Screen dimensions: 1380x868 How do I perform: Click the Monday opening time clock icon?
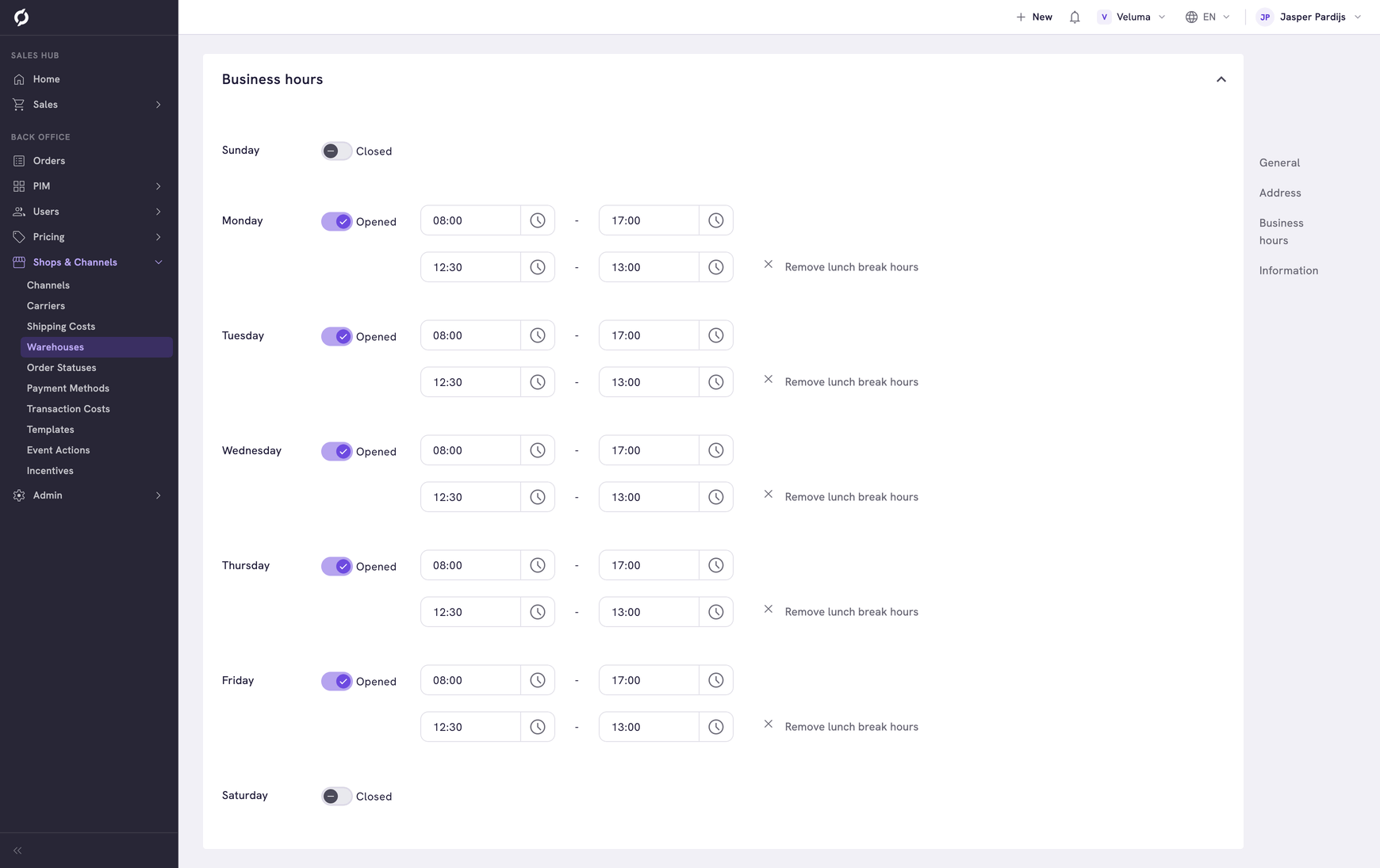coord(538,220)
